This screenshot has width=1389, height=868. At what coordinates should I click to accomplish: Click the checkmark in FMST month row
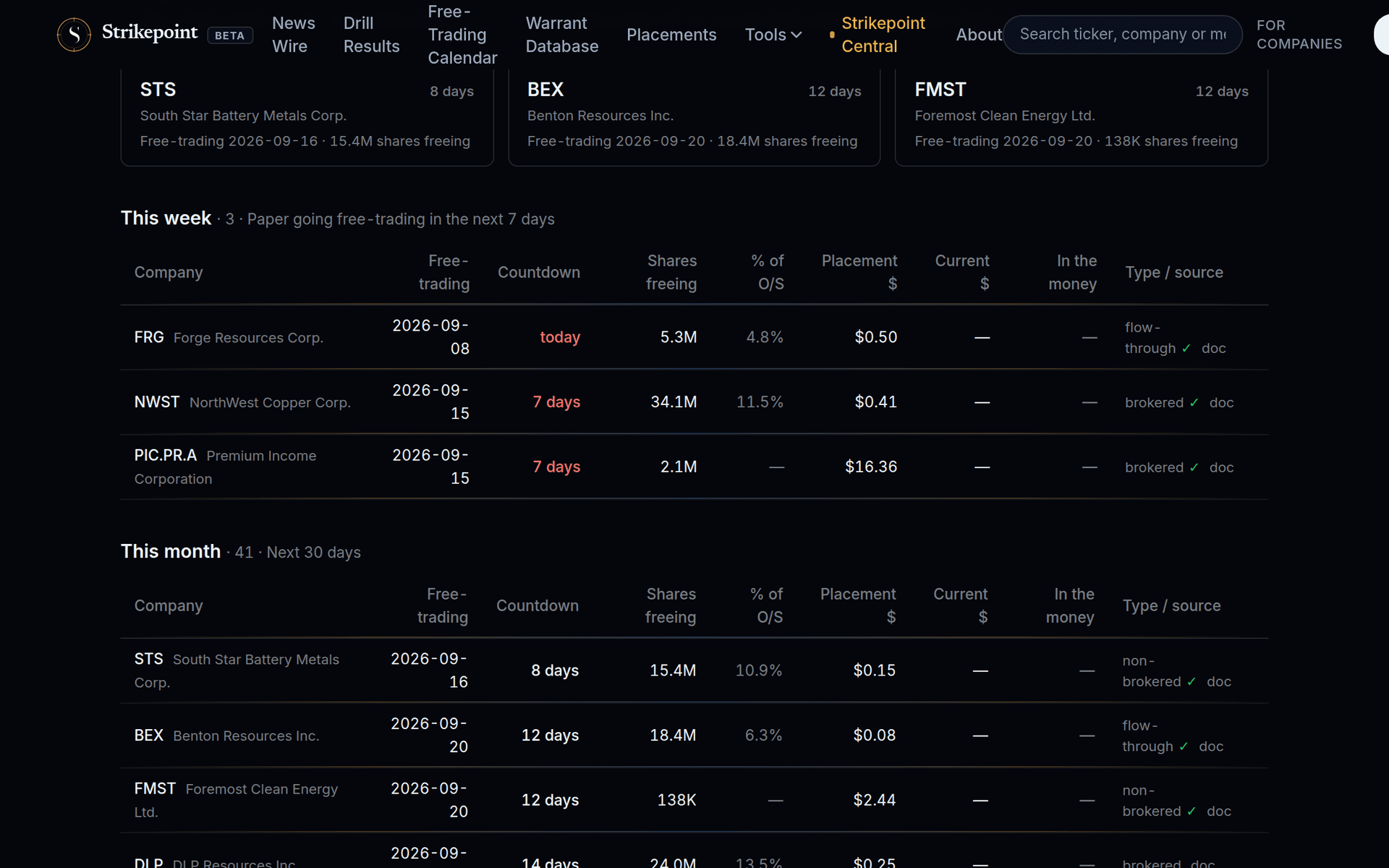[x=1192, y=812]
